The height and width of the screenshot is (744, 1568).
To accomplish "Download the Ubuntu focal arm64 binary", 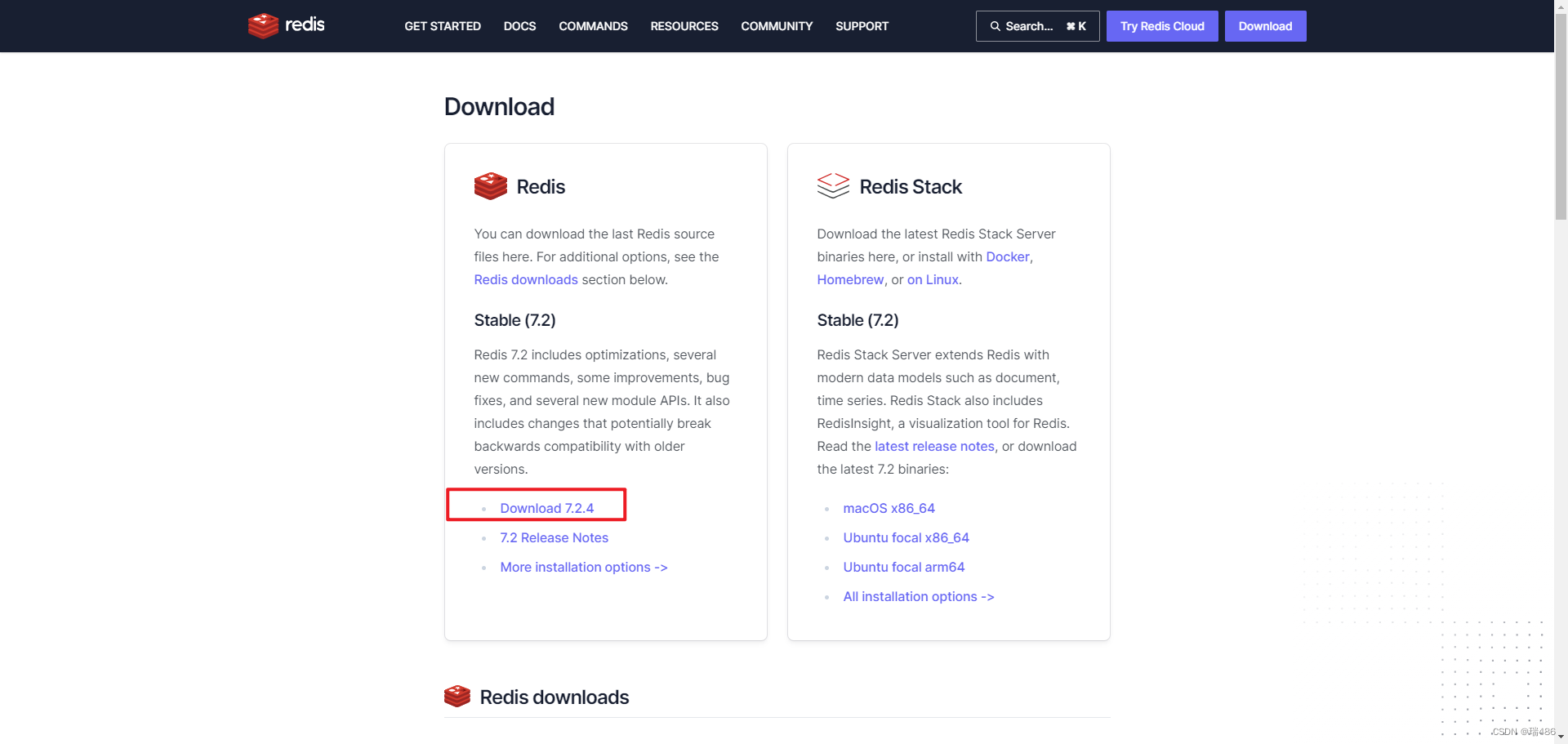I will (903, 567).
